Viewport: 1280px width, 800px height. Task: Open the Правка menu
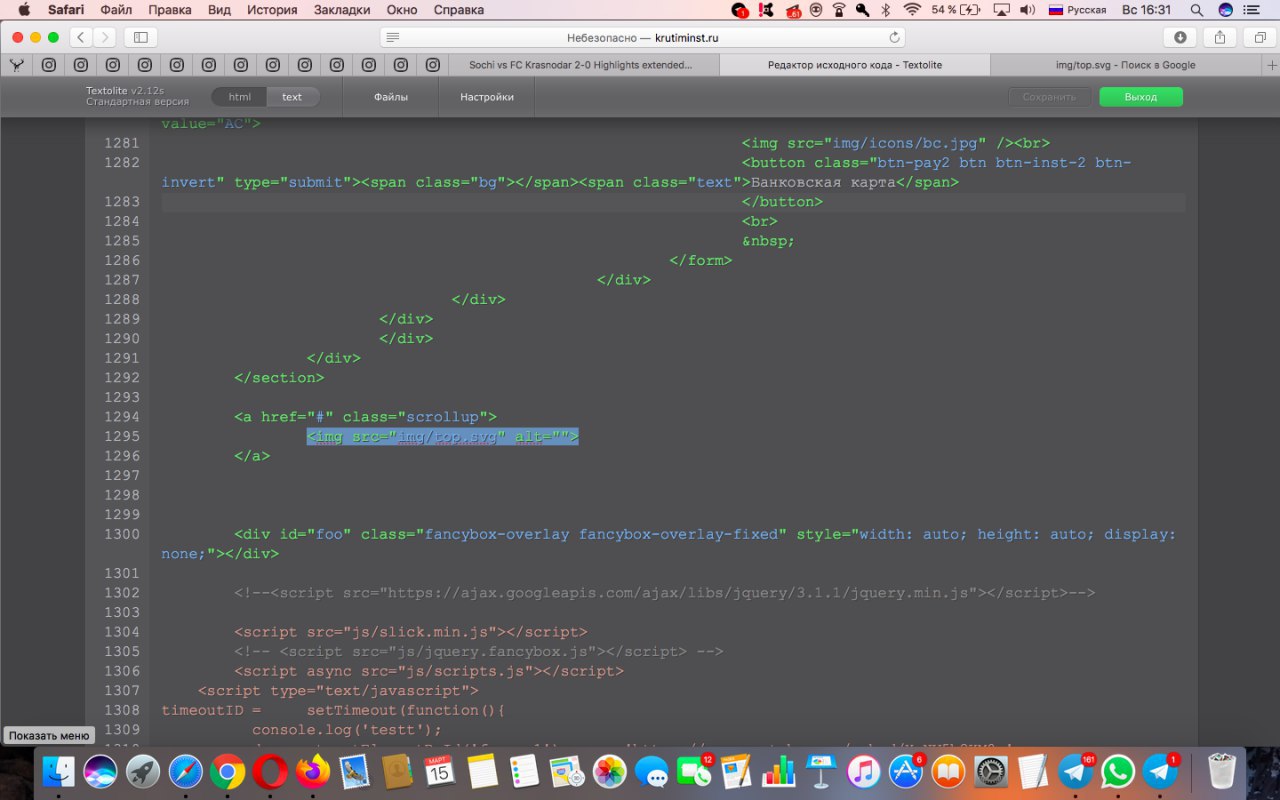coord(170,10)
